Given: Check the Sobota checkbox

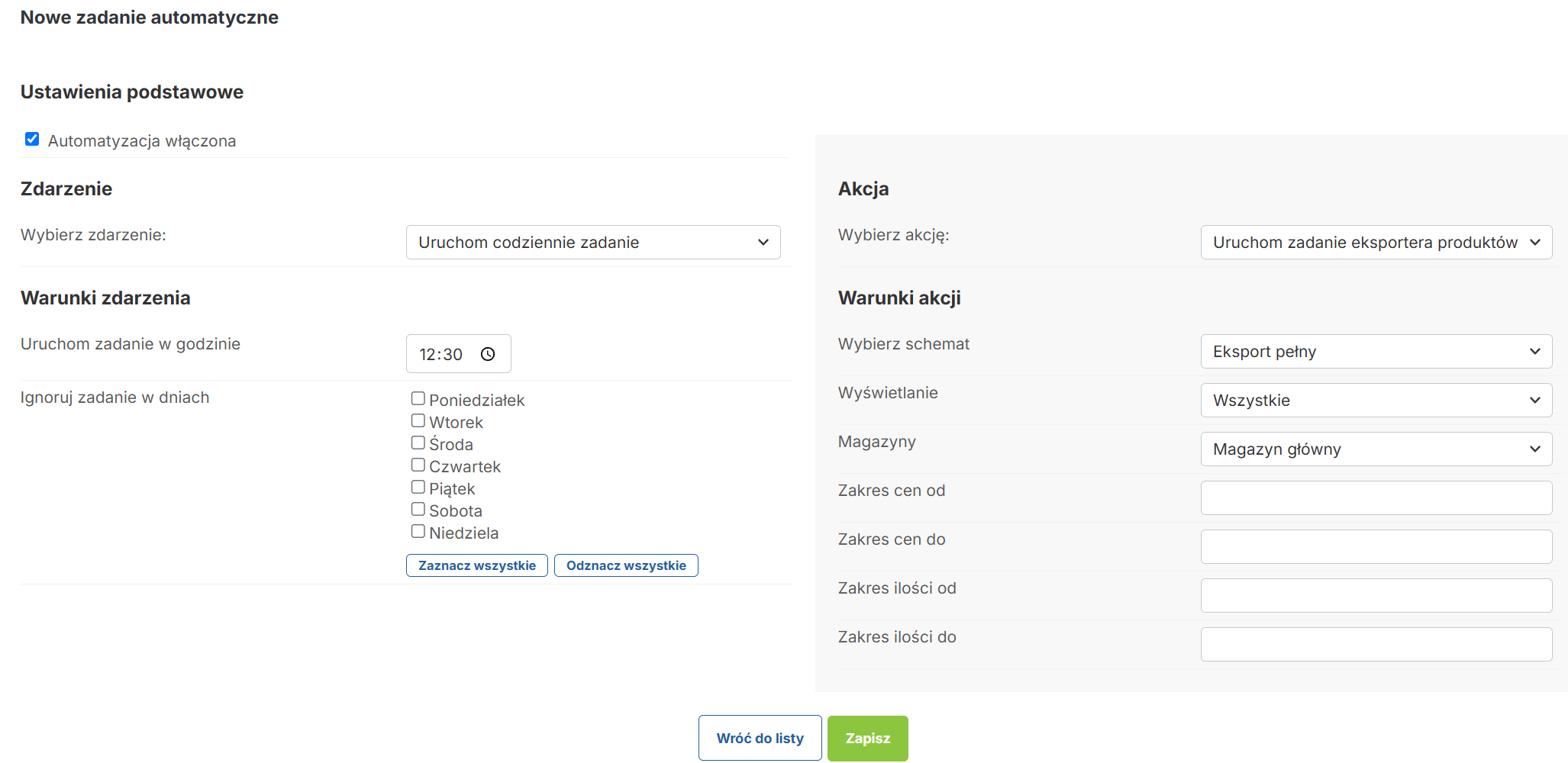Looking at the screenshot, I should coord(418,509).
